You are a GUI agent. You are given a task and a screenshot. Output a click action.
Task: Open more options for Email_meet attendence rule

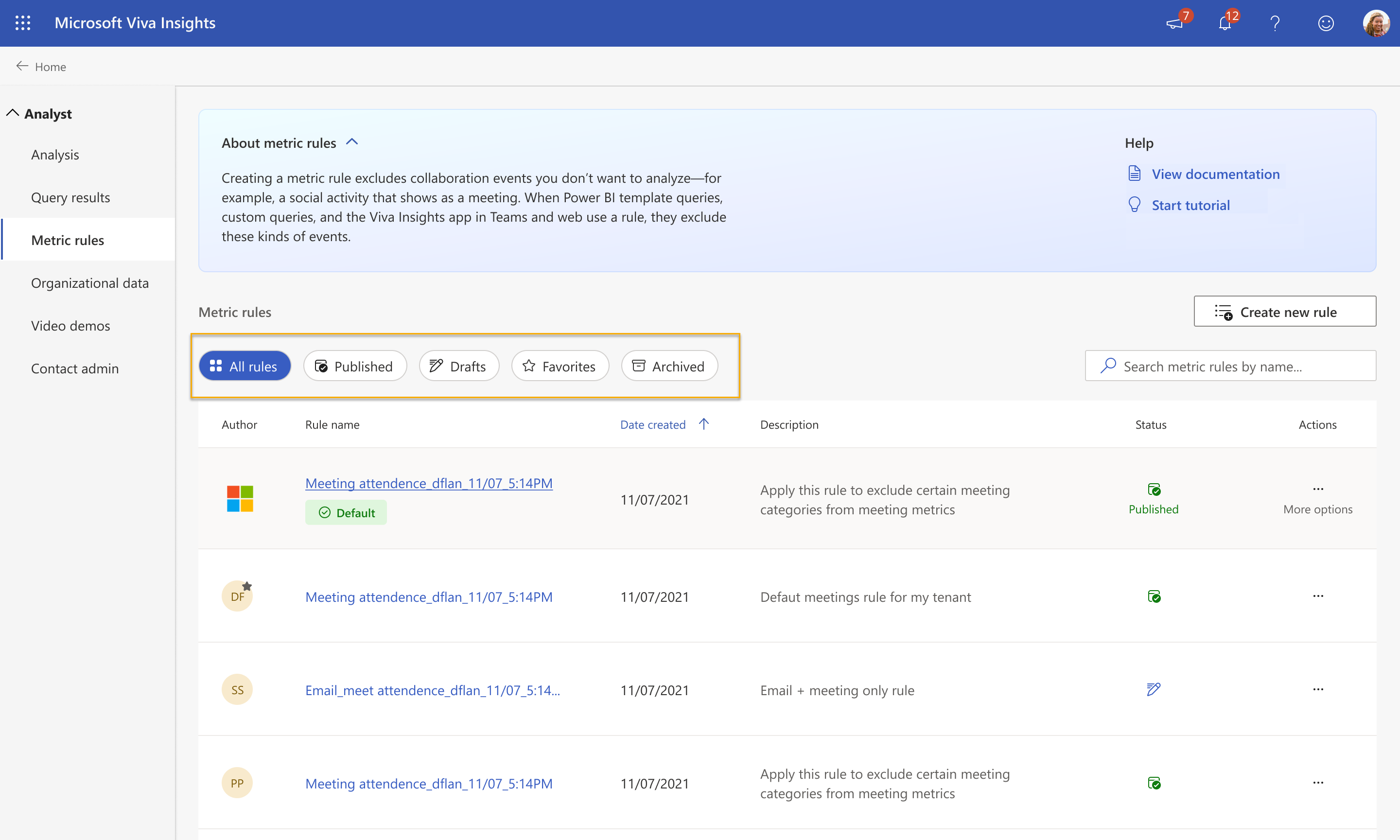click(1318, 689)
